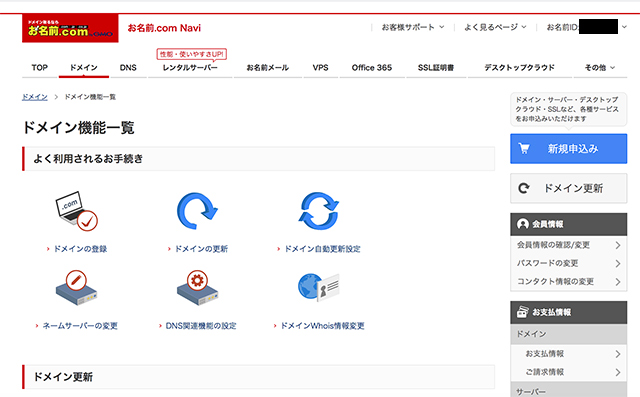The height and width of the screenshot is (397, 640).
Task: Open the お客様サポート dropdown
Action: 413,27
